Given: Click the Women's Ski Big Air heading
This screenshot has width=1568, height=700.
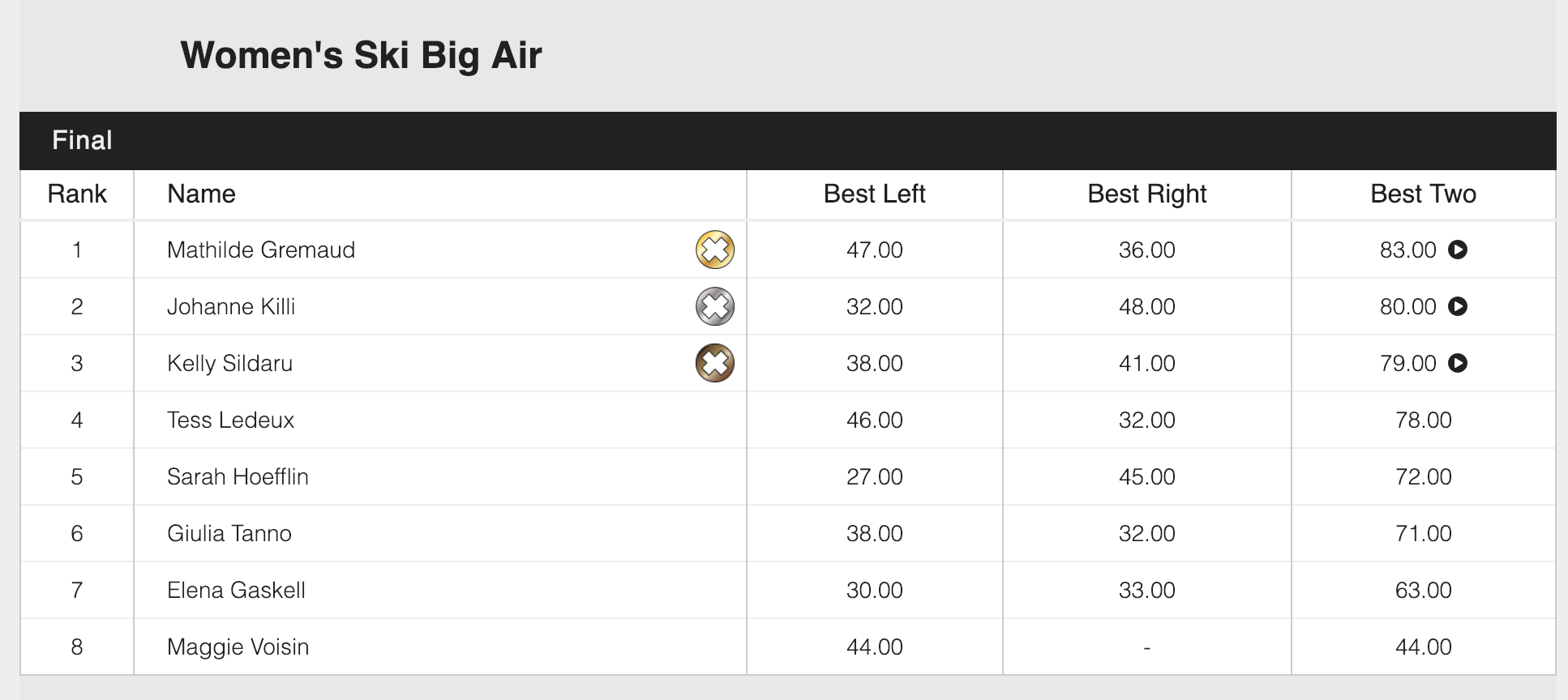Looking at the screenshot, I should pyautogui.click(x=361, y=55).
